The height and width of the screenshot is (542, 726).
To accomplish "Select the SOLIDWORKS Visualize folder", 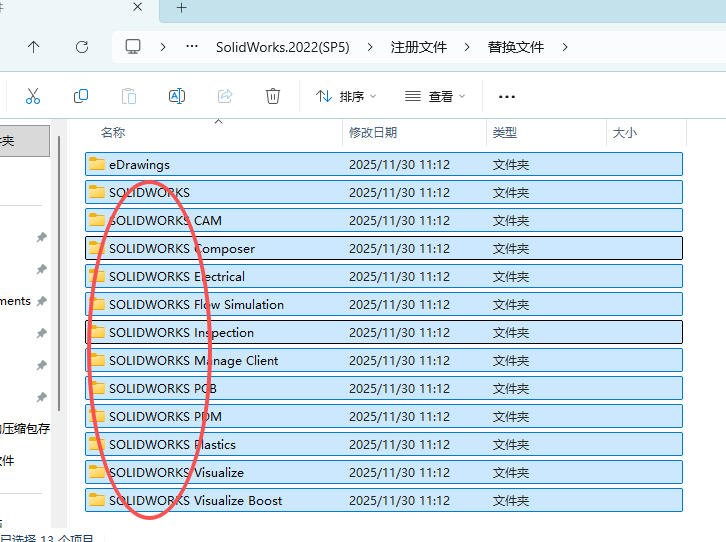I will [x=384, y=472].
